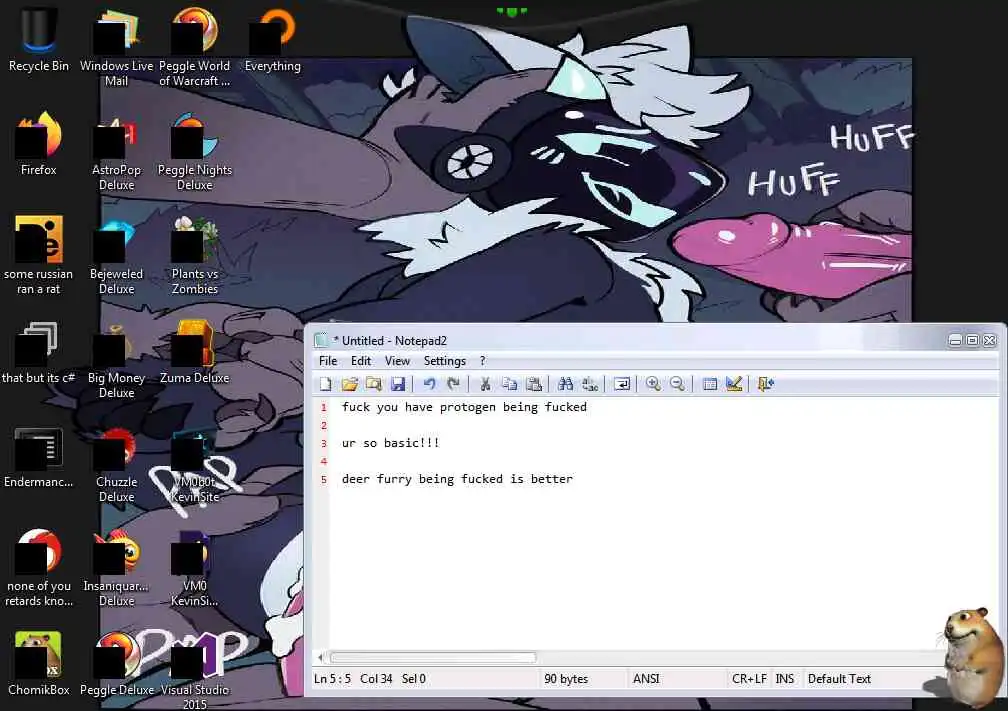1008x711 pixels.
Task: Select the Chuzzle Deluxe shortcut
Action: pos(116,464)
